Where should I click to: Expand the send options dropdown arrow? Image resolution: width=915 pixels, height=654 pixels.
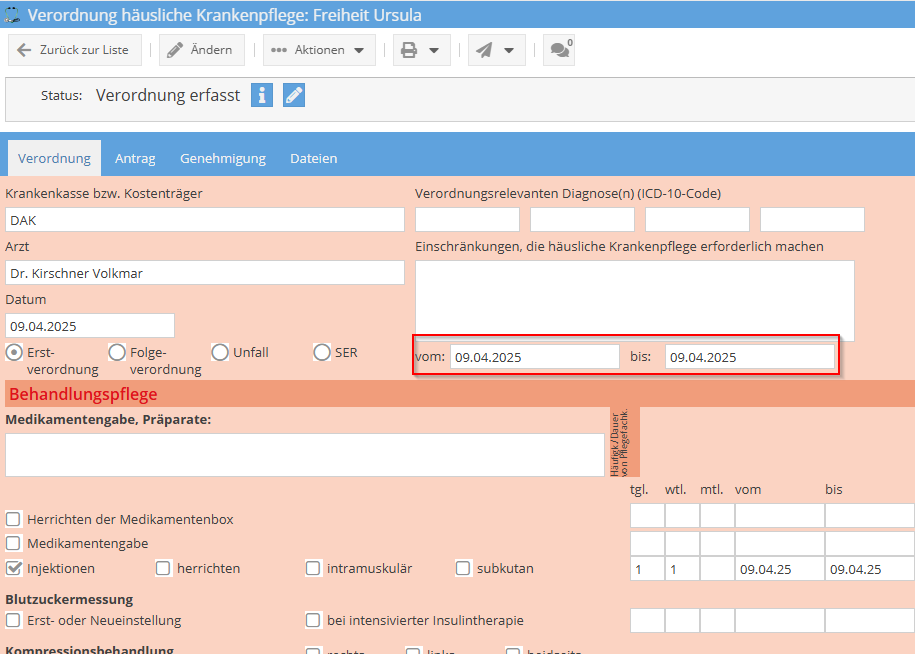(x=509, y=50)
